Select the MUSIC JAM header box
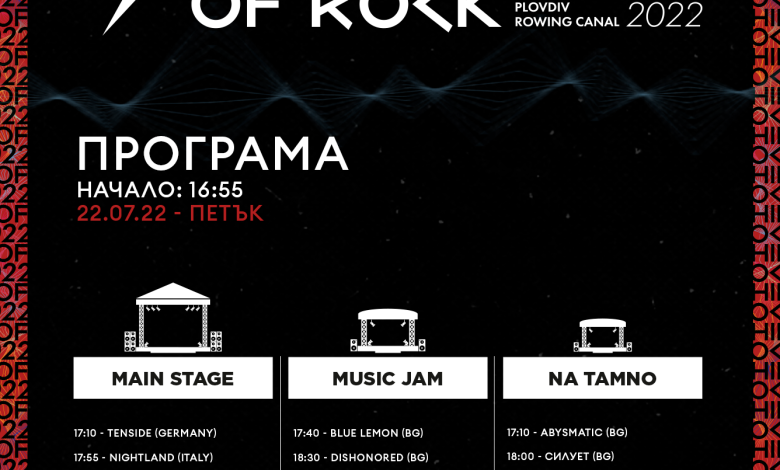Image resolution: width=780 pixels, height=470 pixels. tap(388, 378)
